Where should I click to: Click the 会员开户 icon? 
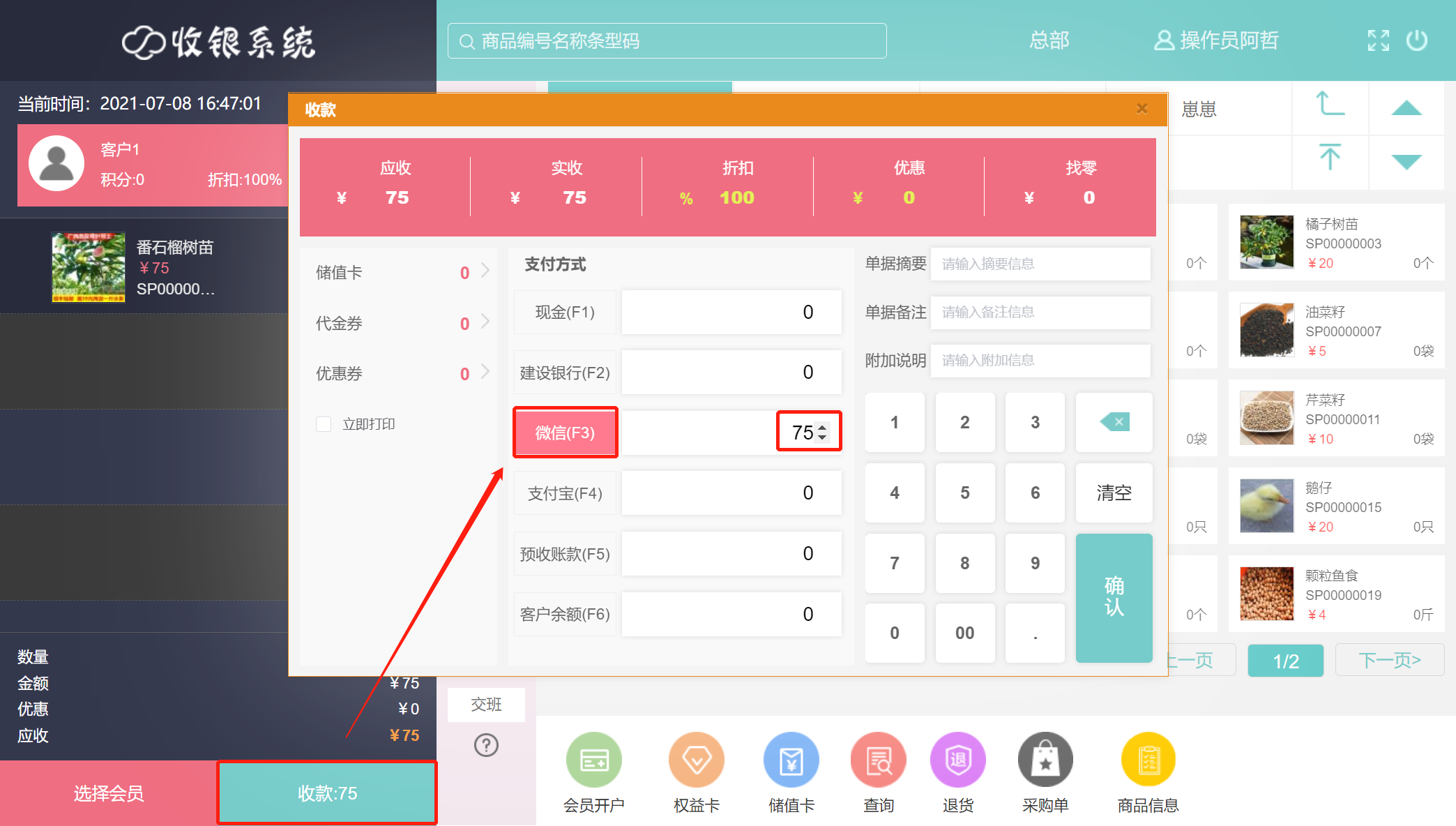593,760
